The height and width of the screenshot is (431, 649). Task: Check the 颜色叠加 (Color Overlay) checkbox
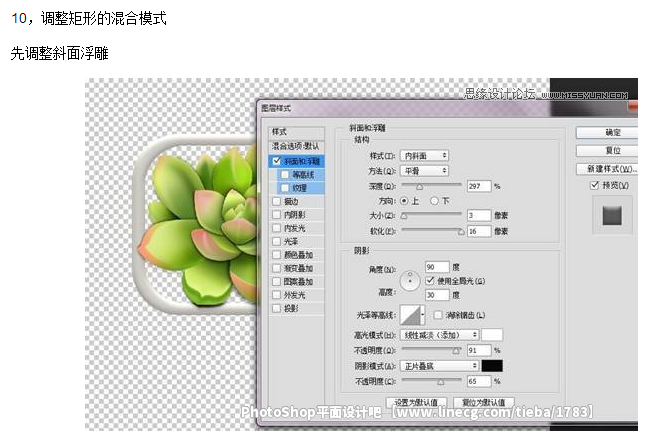(x=276, y=255)
